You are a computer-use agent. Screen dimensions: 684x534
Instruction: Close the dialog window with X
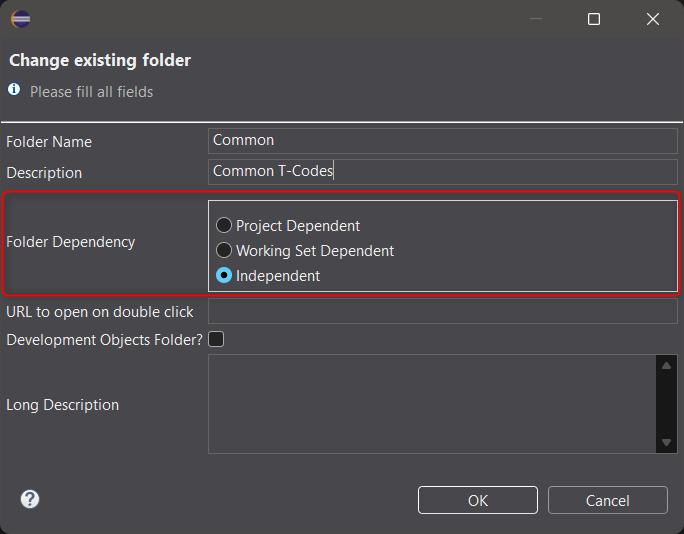click(653, 19)
